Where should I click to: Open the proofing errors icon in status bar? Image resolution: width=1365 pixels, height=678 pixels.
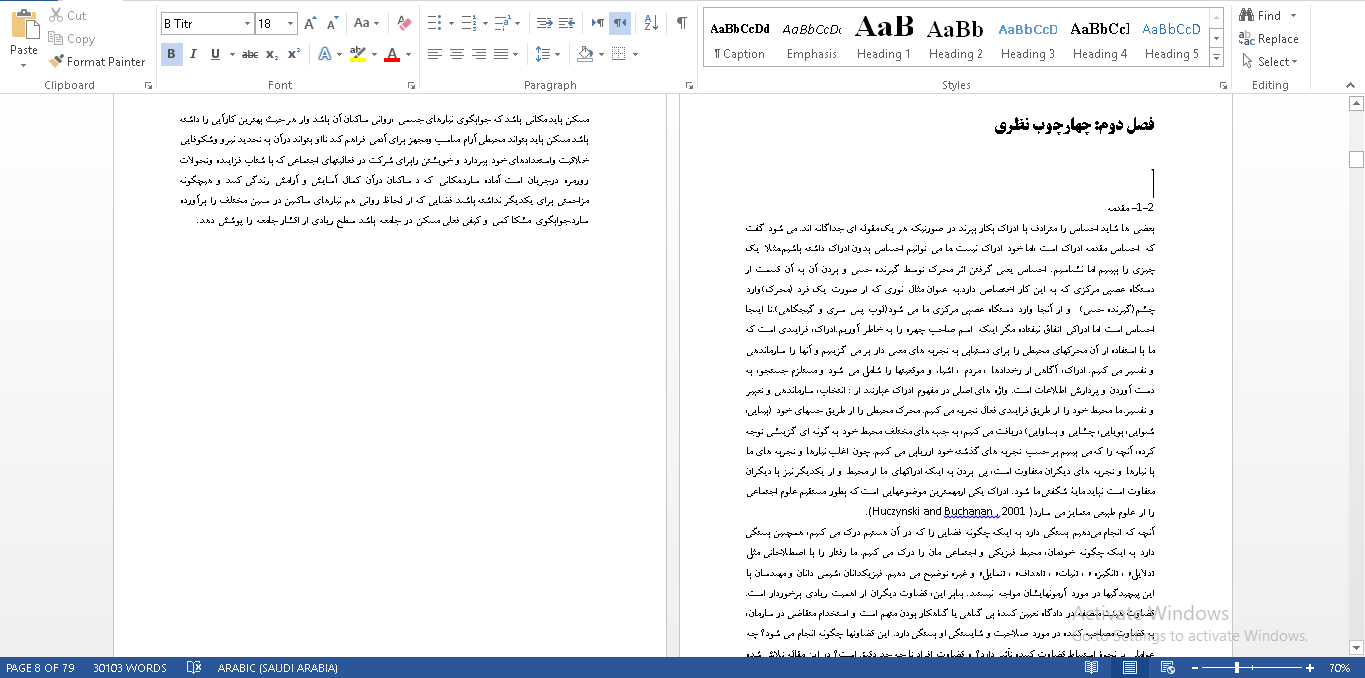(194, 668)
